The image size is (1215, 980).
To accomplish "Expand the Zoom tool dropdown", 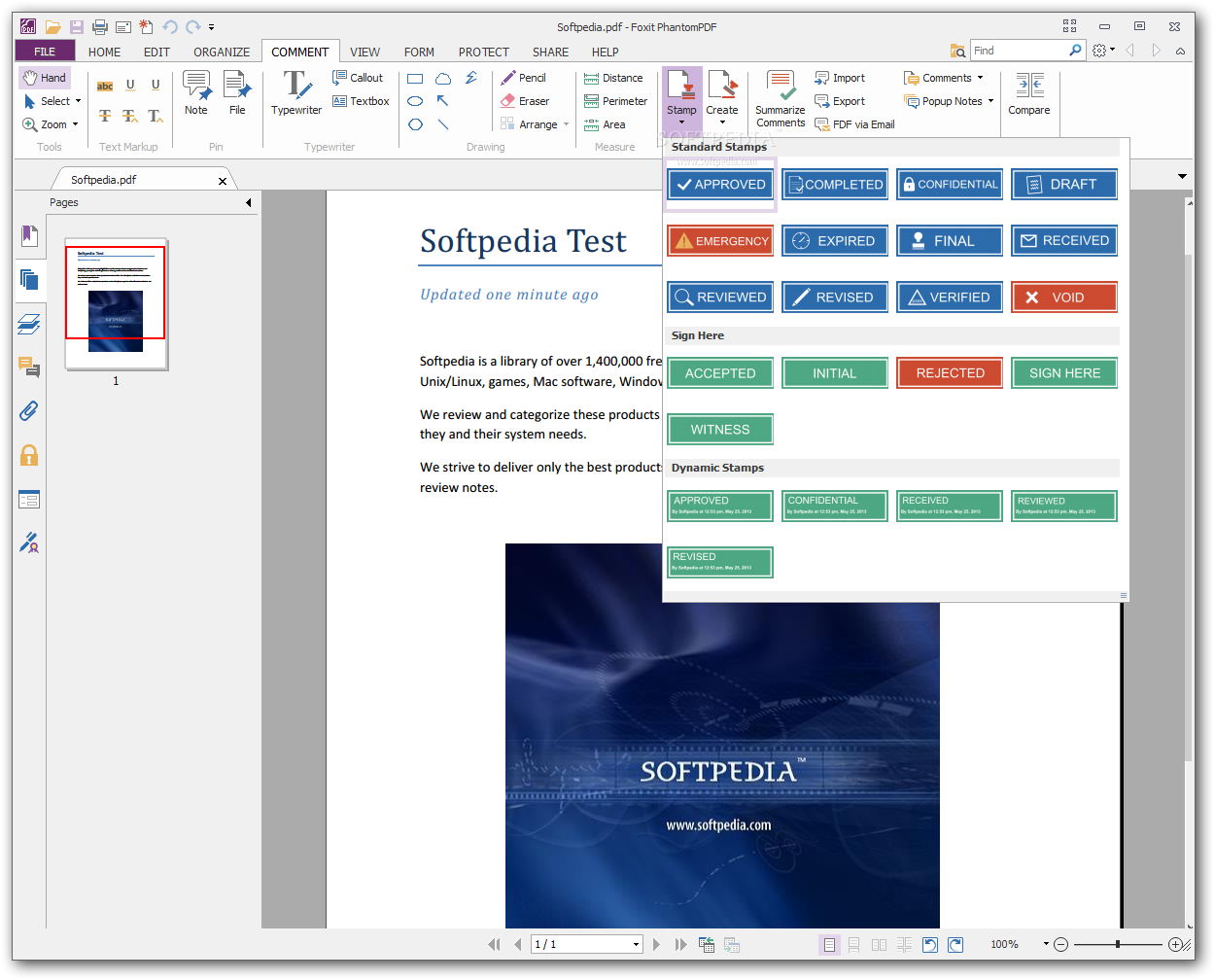I will 75,124.
